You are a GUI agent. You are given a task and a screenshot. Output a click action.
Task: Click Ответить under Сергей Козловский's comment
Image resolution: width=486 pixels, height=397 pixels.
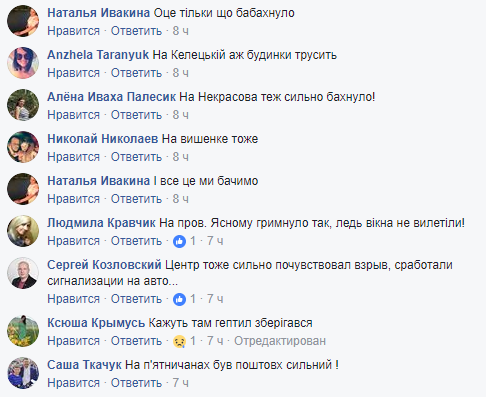pyautogui.click(x=136, y=299)
